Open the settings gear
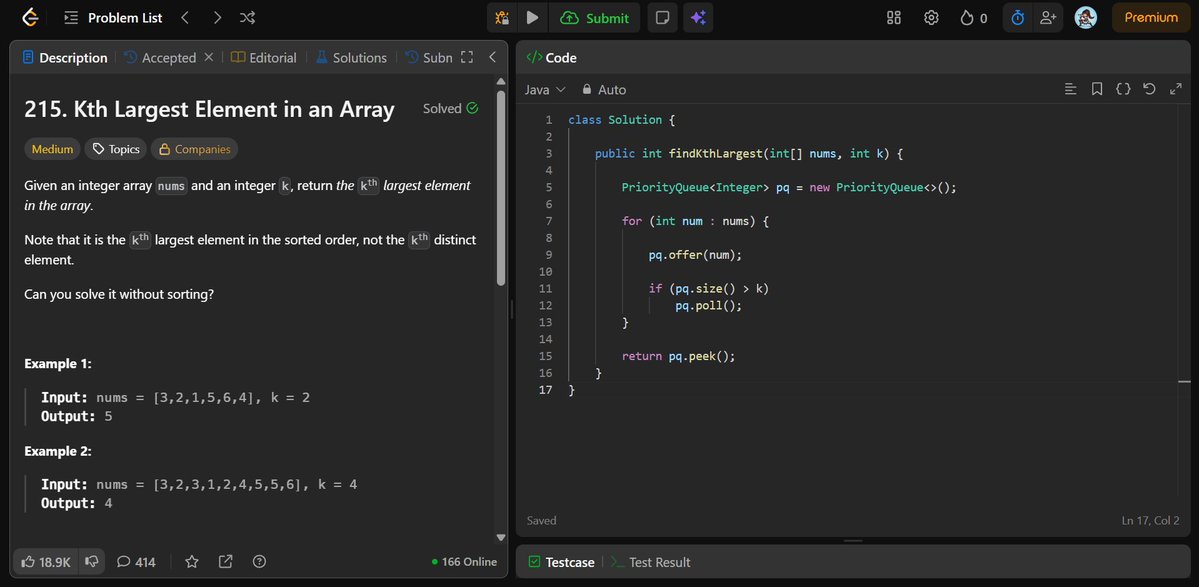 [x=931, y=18]
